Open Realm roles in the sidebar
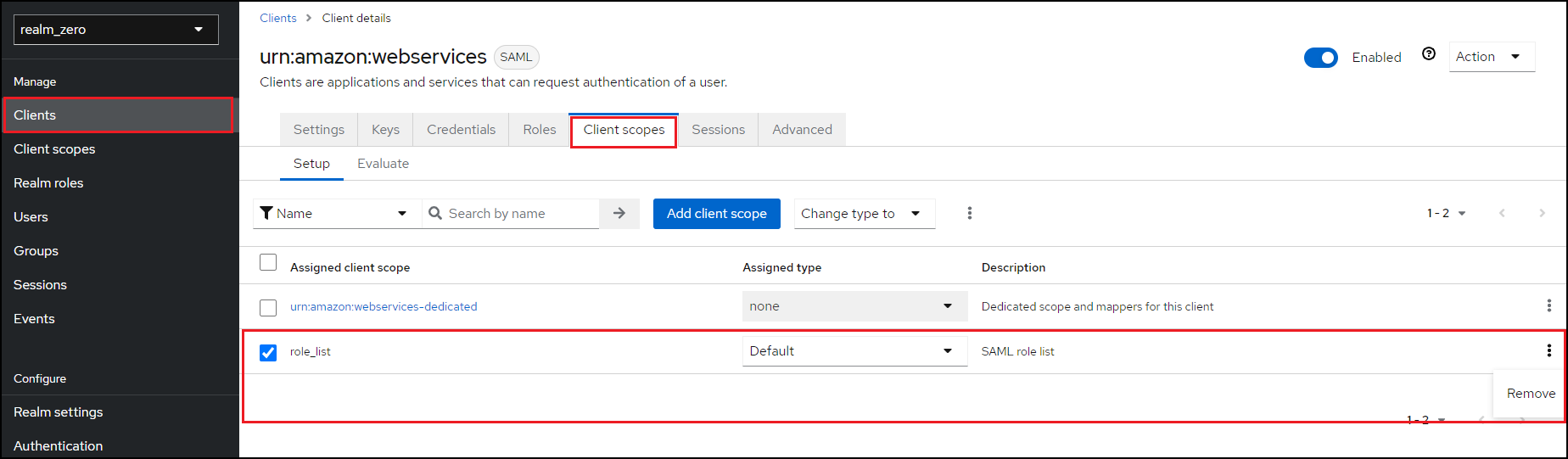Image resolution: width=1568 pixels, height=459 pixels. pos(120,182)
